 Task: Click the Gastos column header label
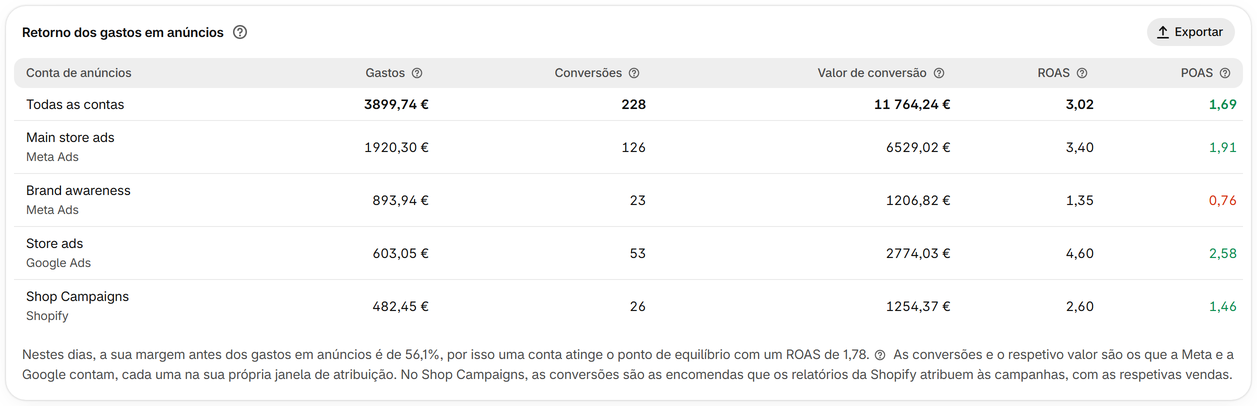click(x=385, y=73)
